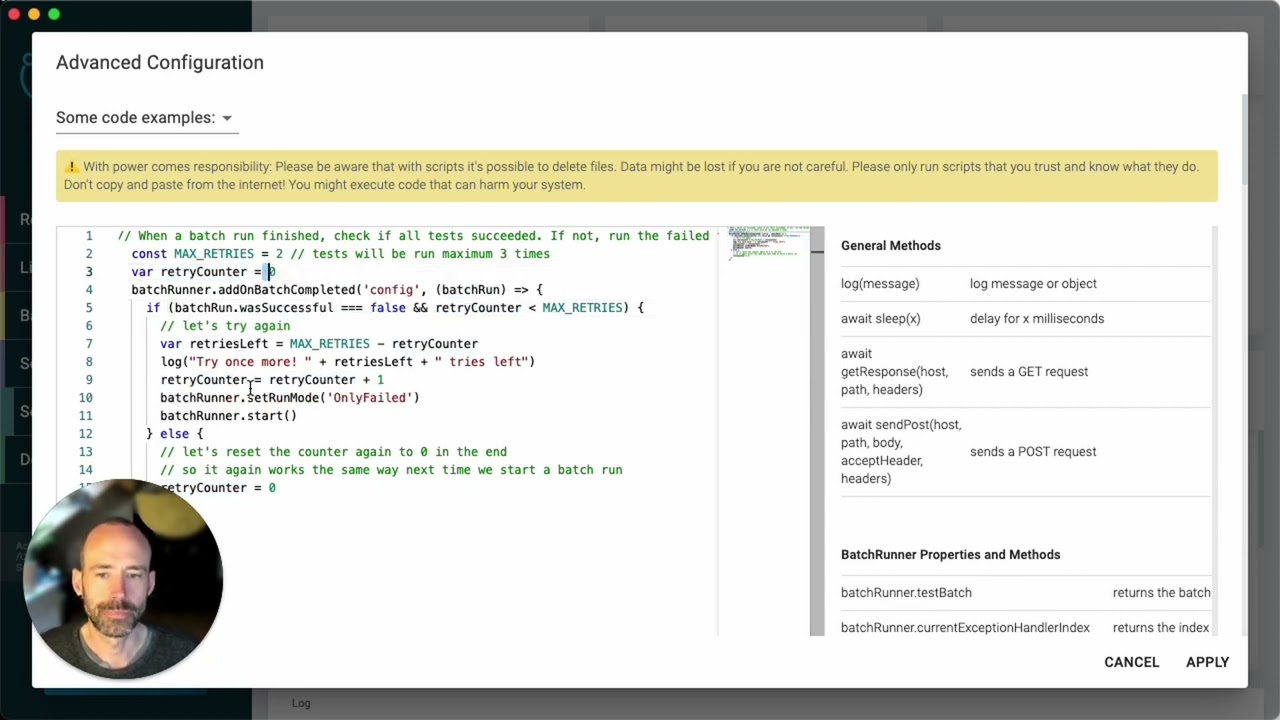Click the warning icon in yellow banner
Image resolution: width=1280 pixels, height=720 pixels.
tap(72, 167)
